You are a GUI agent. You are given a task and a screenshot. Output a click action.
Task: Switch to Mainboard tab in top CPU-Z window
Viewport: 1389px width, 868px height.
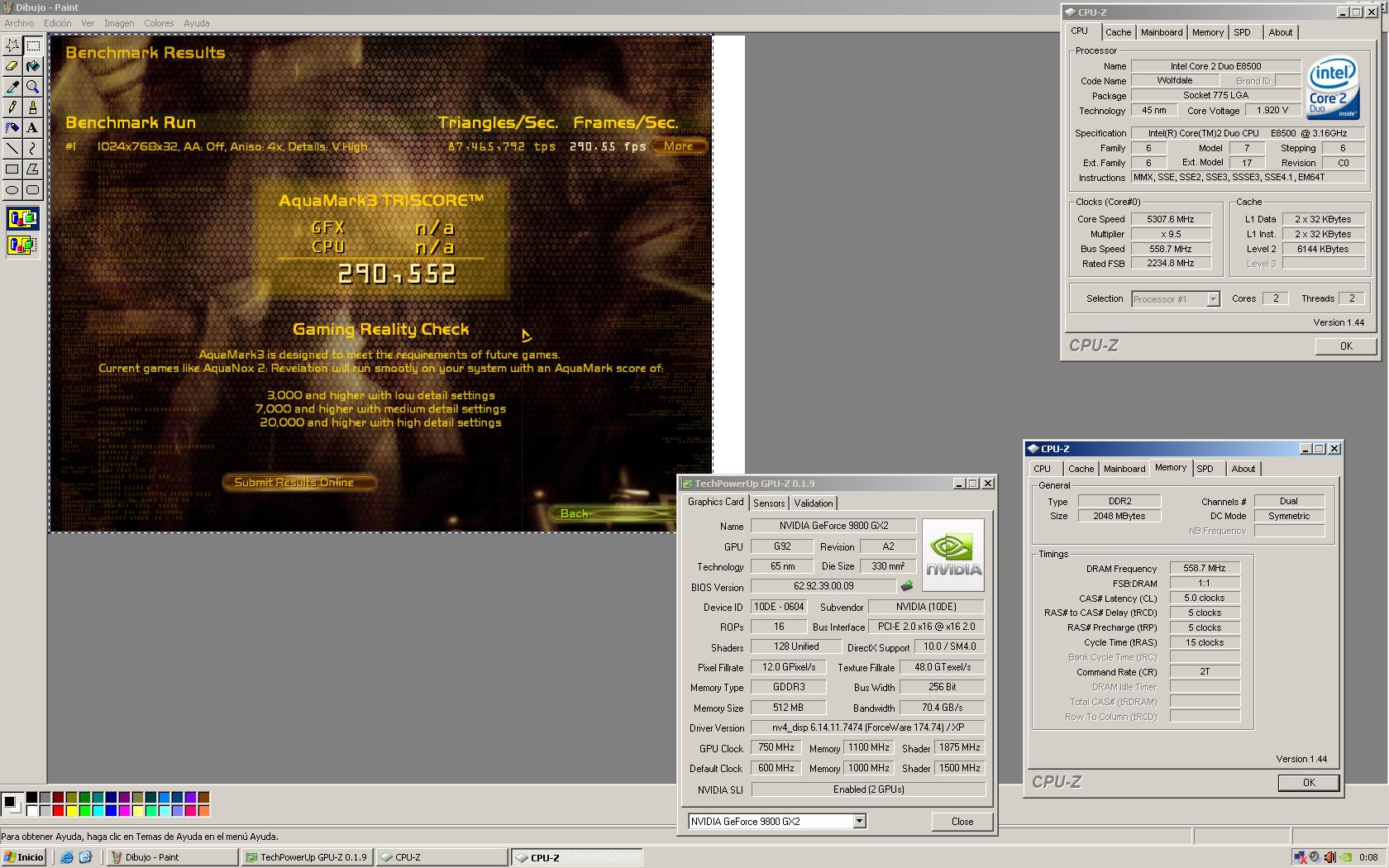(x=1161, y=32)
